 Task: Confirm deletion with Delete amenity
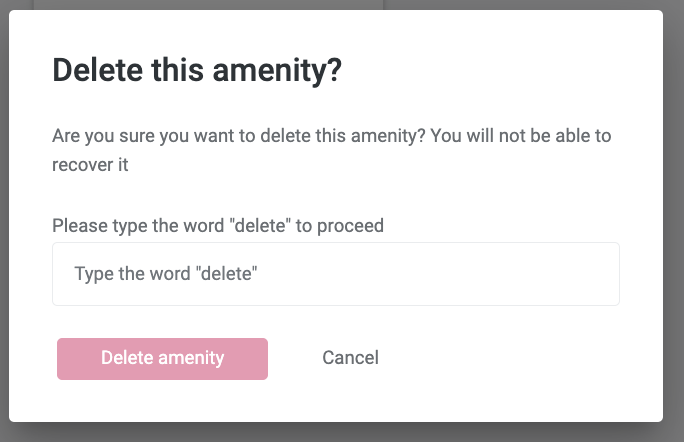click(162, 358)
